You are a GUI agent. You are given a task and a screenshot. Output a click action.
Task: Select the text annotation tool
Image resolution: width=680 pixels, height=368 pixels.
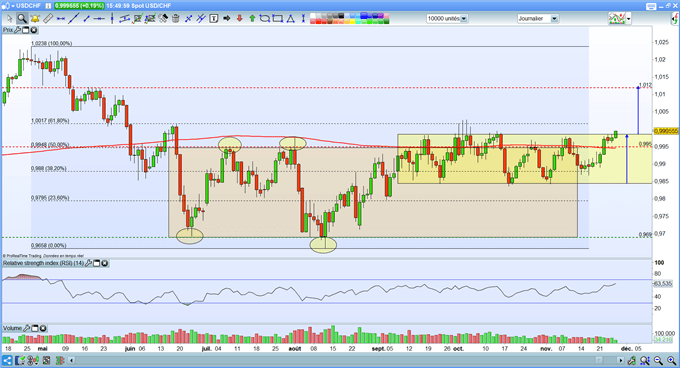click(x=214, y=18)
